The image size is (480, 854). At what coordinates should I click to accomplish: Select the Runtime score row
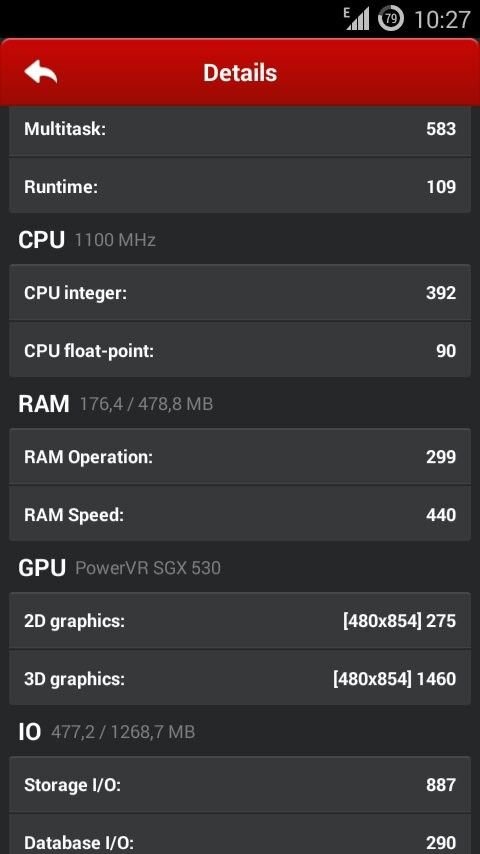(x=240, y=187)
